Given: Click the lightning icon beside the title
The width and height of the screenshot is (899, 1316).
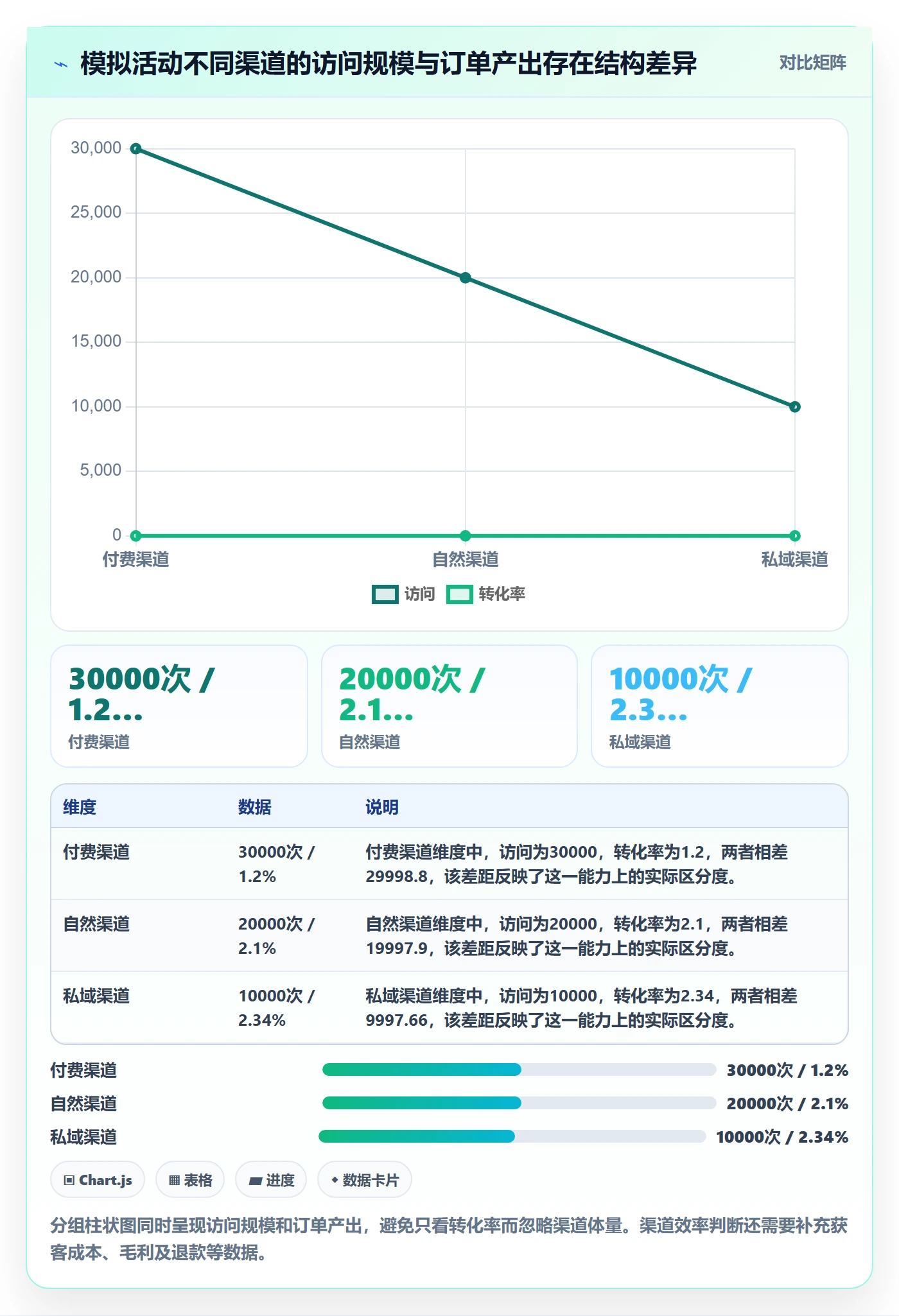Looking at the screenshot, I should pyautogui.click(x=61, y=64).
